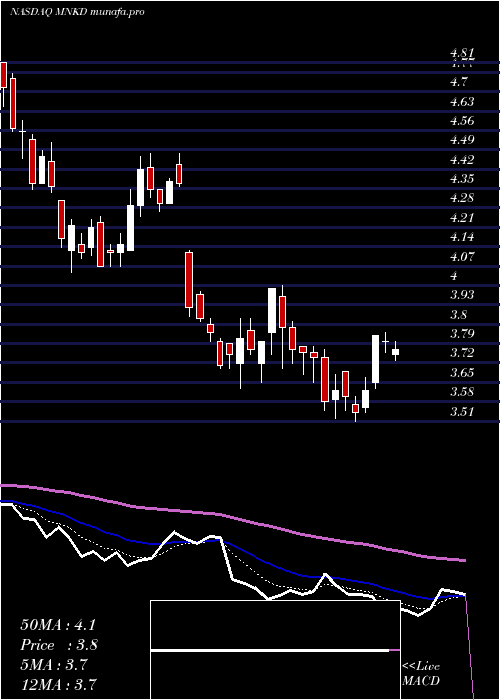The height and width of the screenshot is (700, 500).
Task: Click the last white candlestick on the chart
Action: [x=395, y=352]
